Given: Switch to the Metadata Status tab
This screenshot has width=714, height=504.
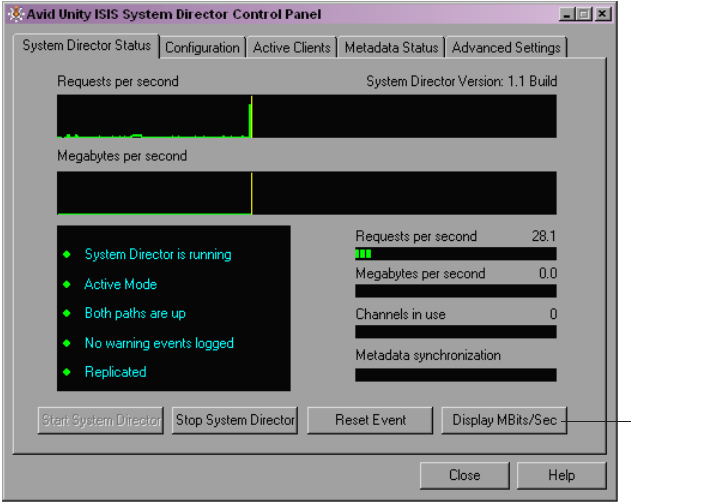Looking at the screenshot, I should pyautogui.click(x=391, y=48).
